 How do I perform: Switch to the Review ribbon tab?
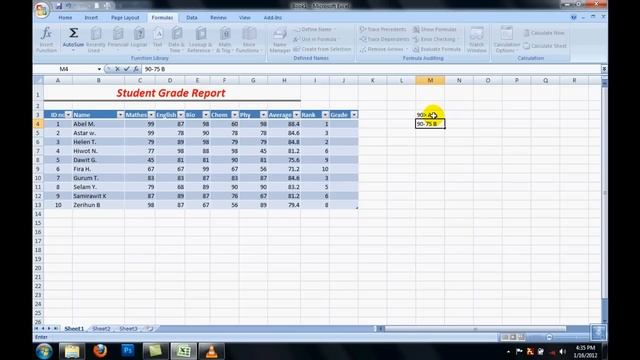pyautogui.click(x=218, y=18)
